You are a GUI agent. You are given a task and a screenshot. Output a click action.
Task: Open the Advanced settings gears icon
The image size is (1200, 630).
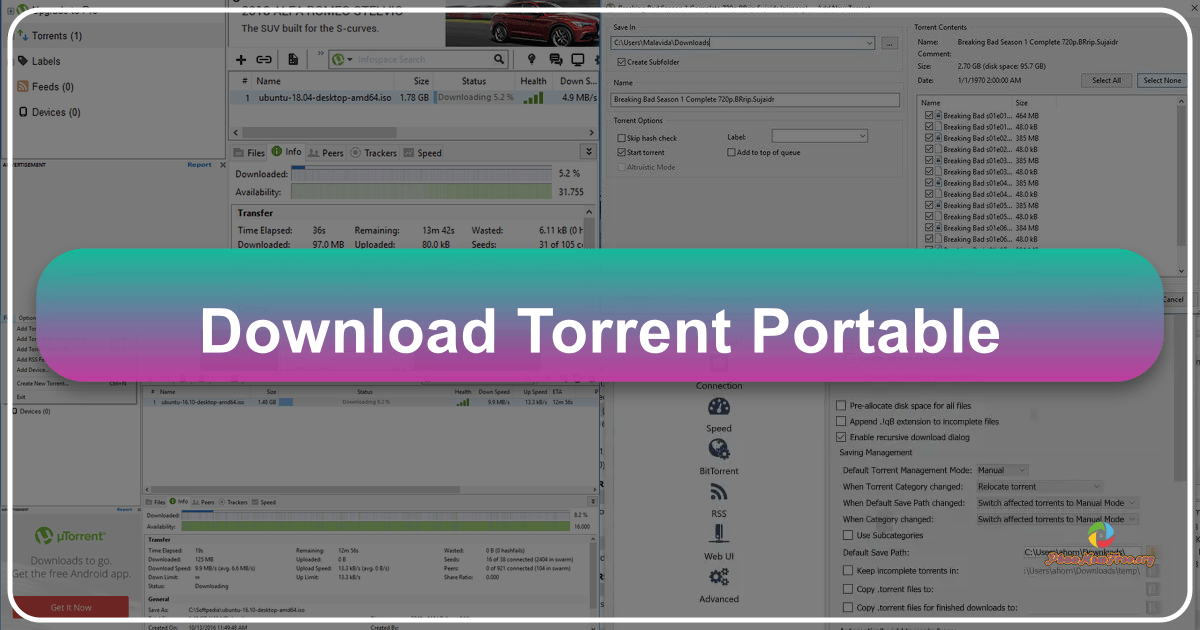click(x=719, y=576)
